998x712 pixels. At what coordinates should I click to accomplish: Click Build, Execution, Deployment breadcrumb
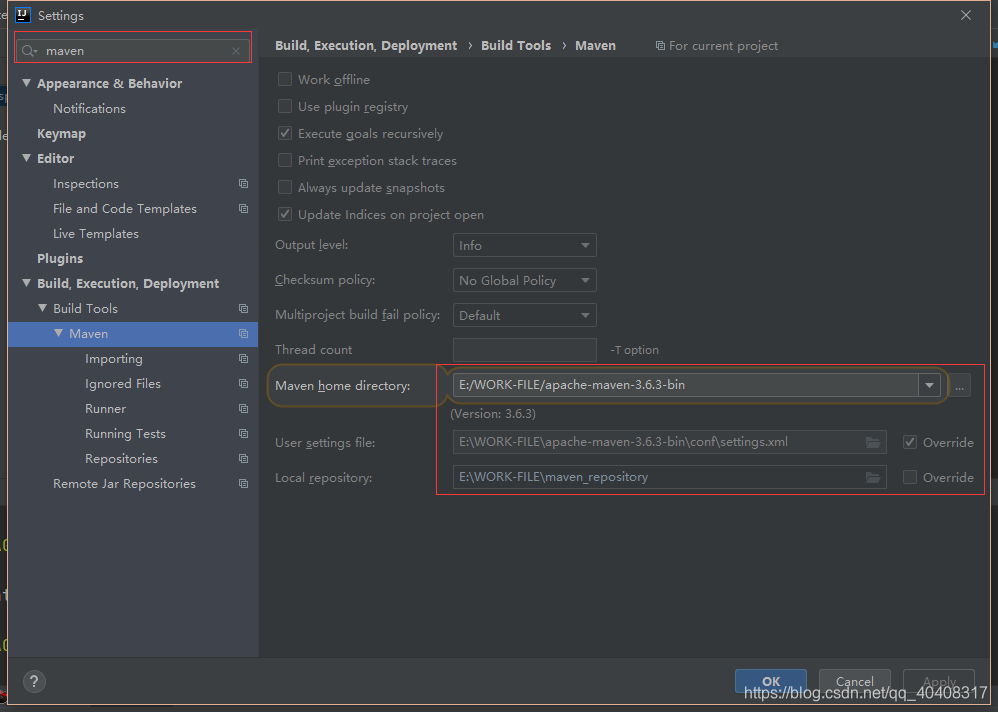pos(366,46)
